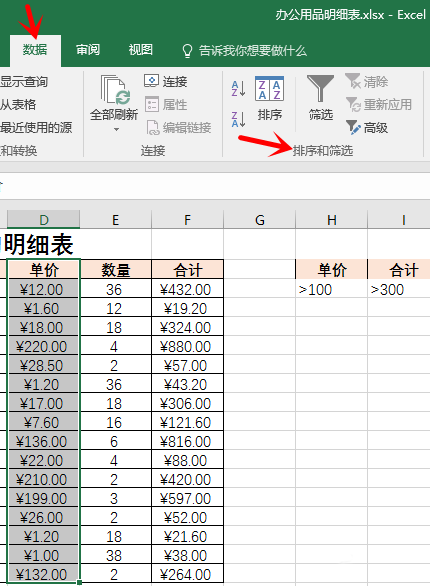Image resolution: width=430 pixels, height=586 pixels.
Task: Select cell with ¥420.00
Action: [188, 479]
